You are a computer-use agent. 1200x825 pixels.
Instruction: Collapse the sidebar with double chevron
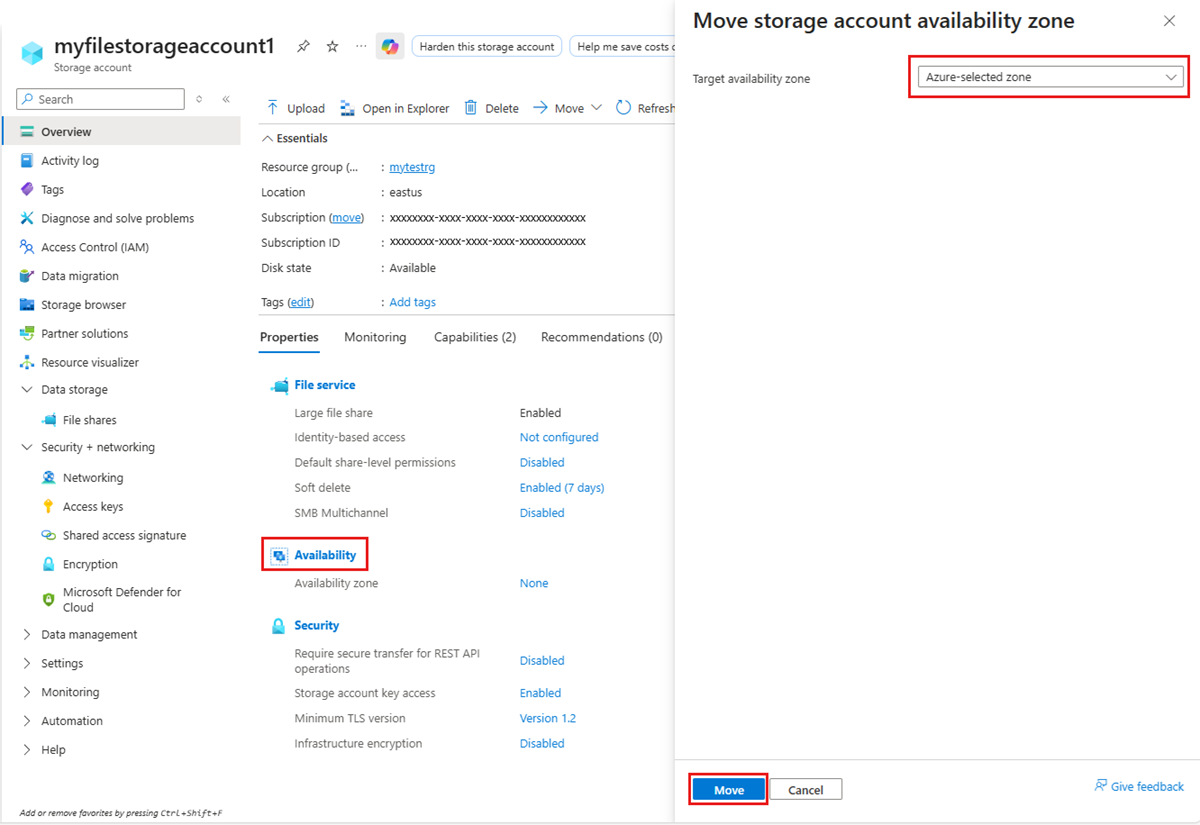click(x=226, y=99)
